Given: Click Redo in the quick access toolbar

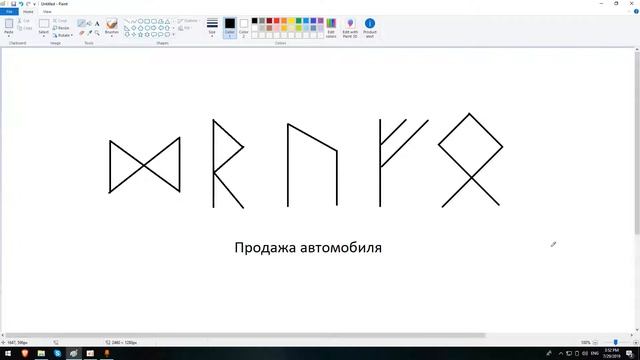Looking at the screenshot, I should click(x=28, y=4).
